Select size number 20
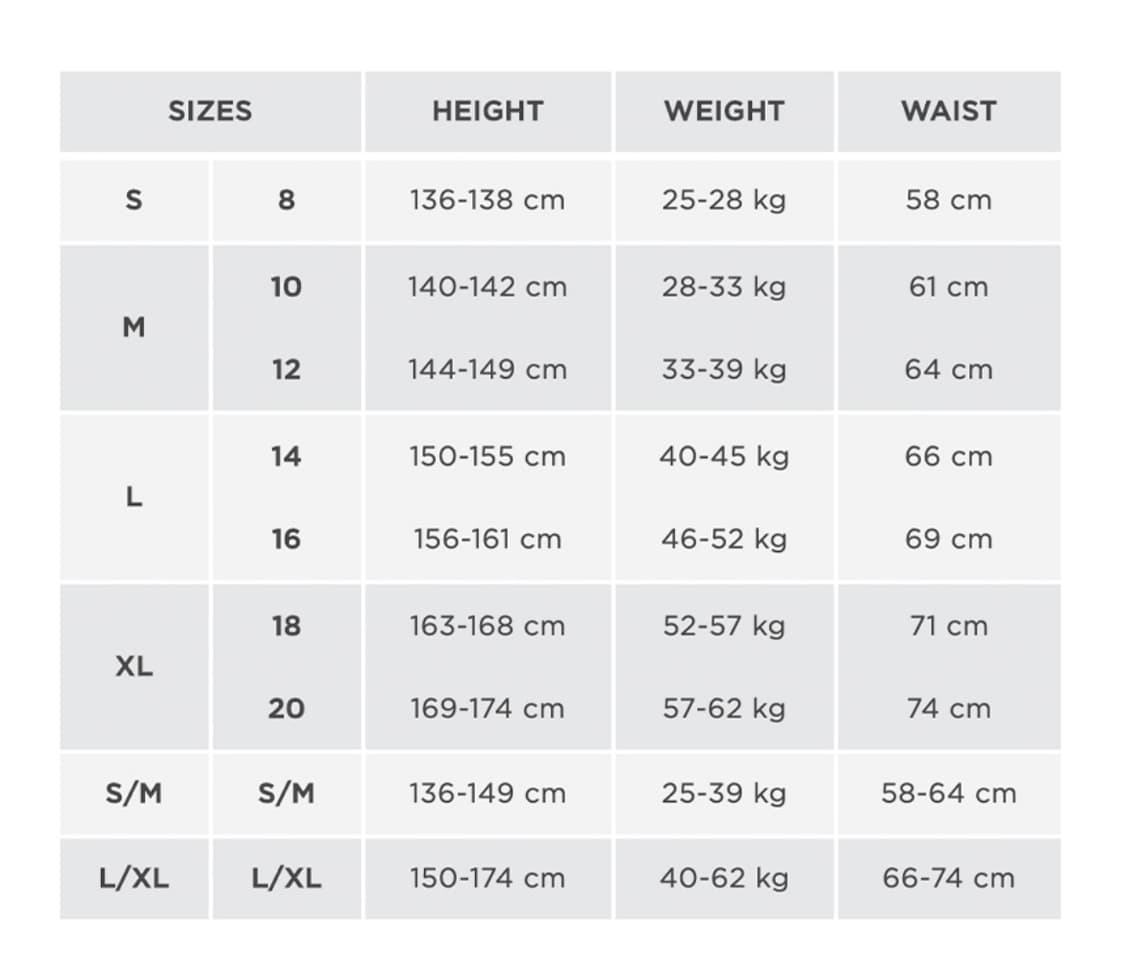This screenshot has height=959, width=1125. click(x=286, y=709)
